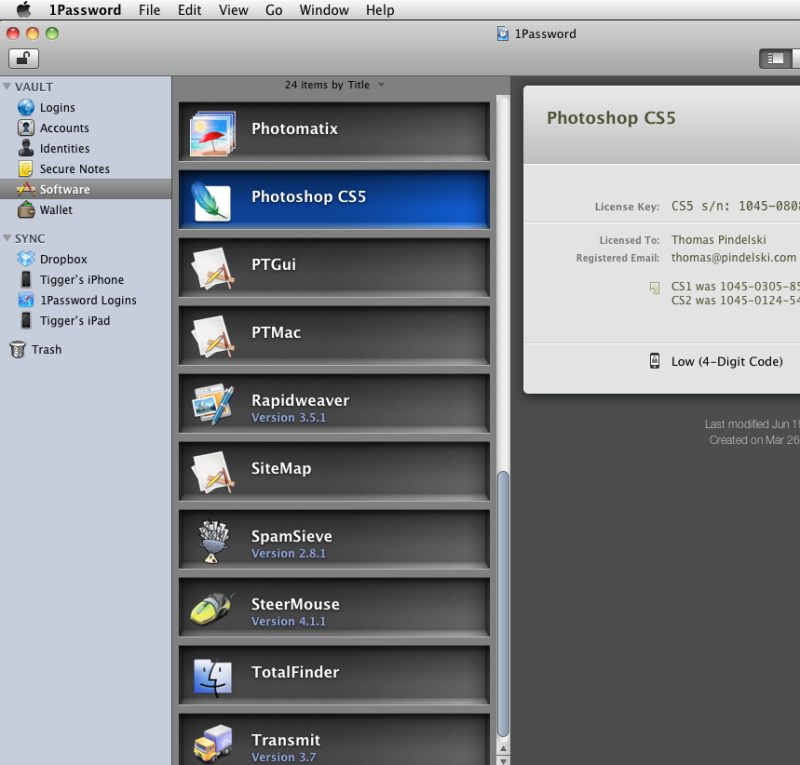
Task: Click the Secure Notes notepad icon
Action: [26, 168]
